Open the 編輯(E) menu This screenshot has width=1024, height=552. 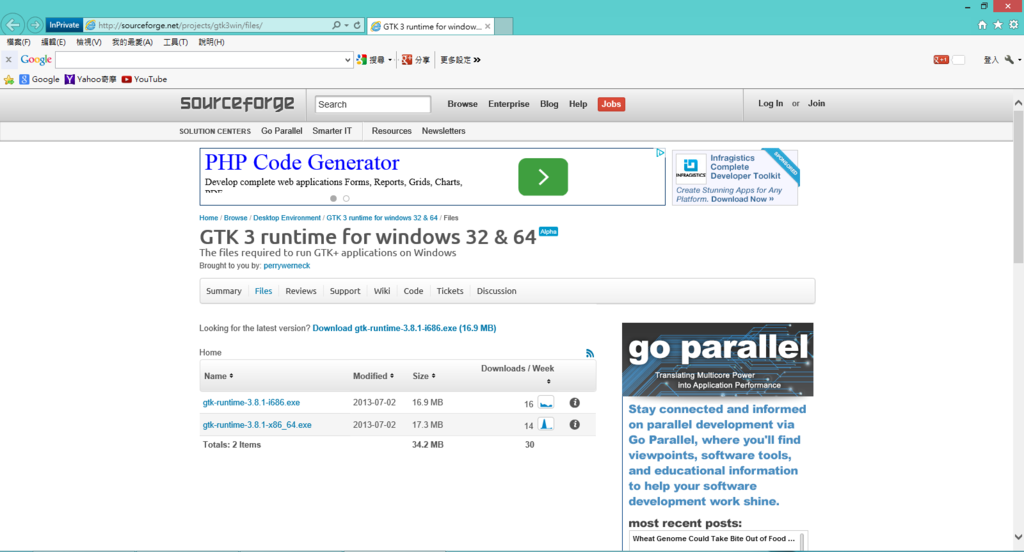pyautogui.click(x=54, y=42)
